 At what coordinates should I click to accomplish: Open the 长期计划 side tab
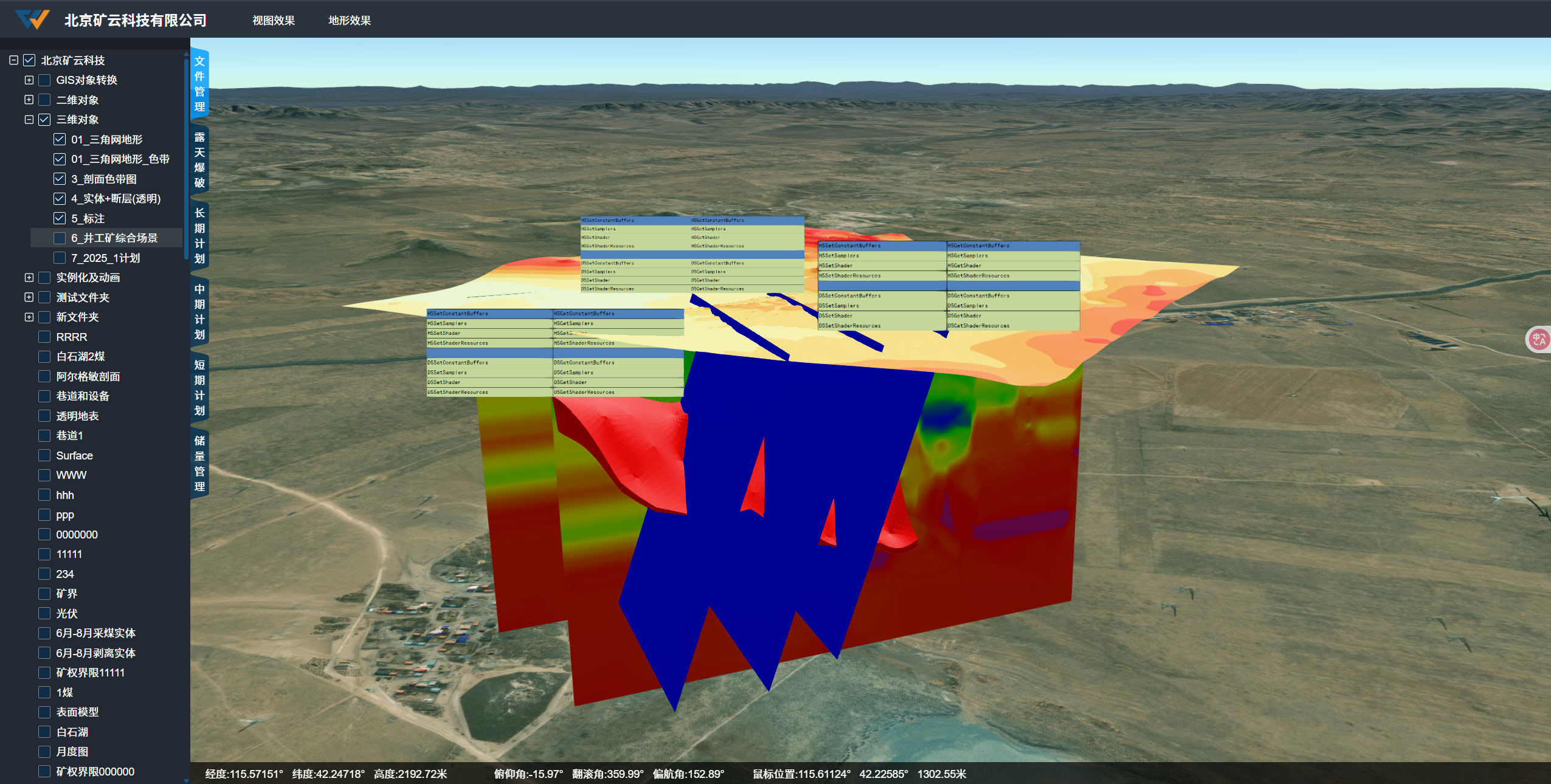point(199,236)
